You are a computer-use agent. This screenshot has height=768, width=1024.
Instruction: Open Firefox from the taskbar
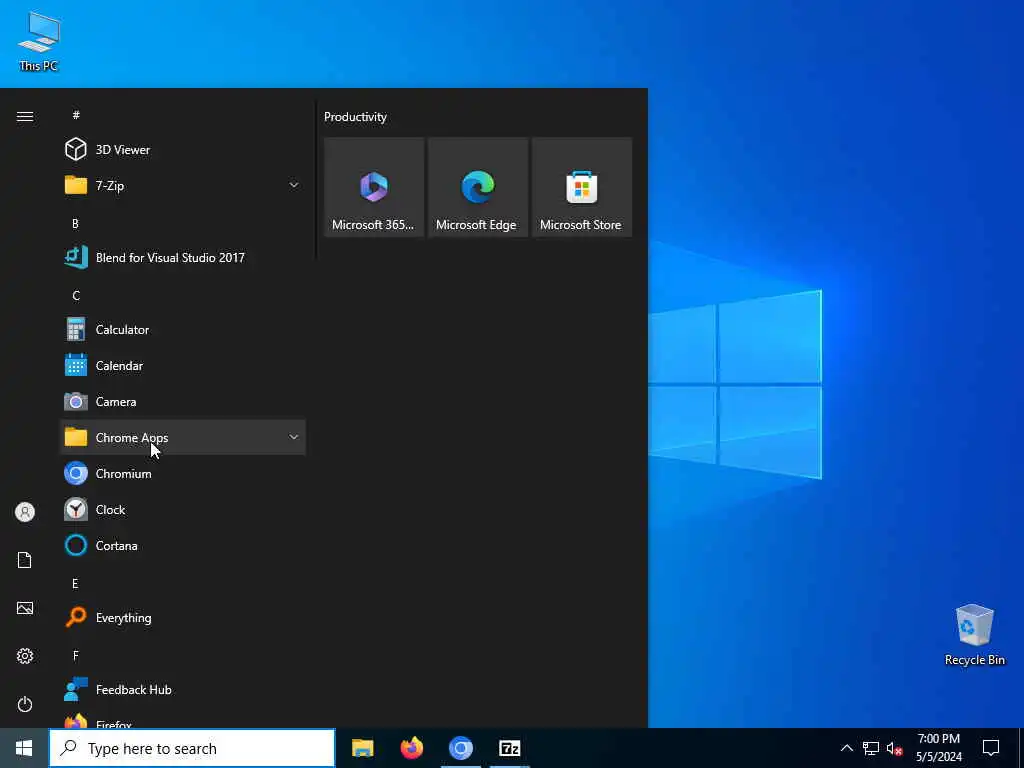click(x=411, y=748)
